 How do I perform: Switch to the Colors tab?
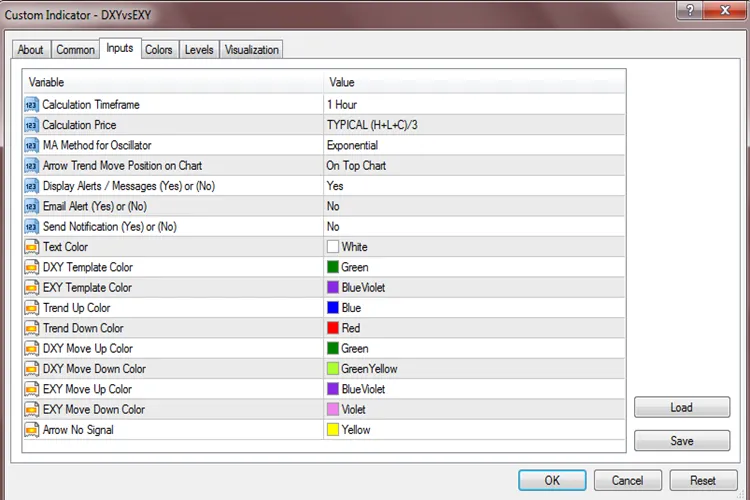[x=158, y=50]
